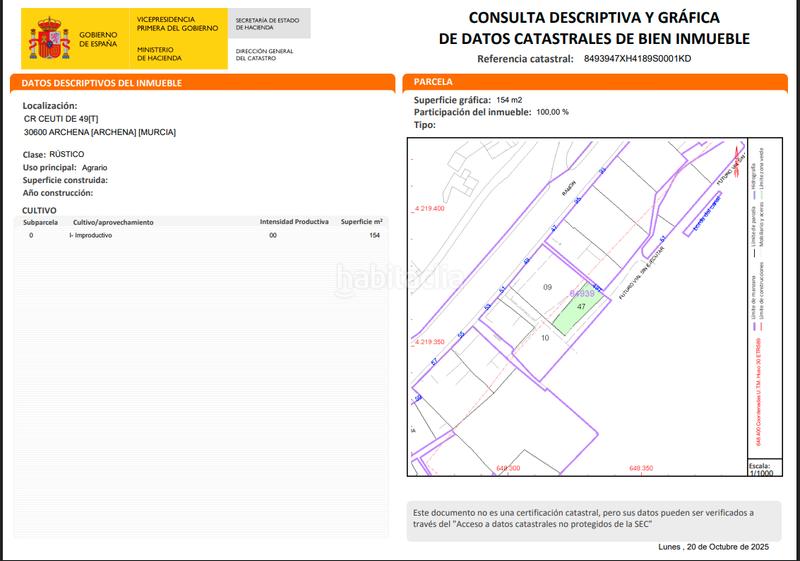The image size is (800, 561).
Task: Click the habitaclia watermark on the document
Action: tap(394, 276)
